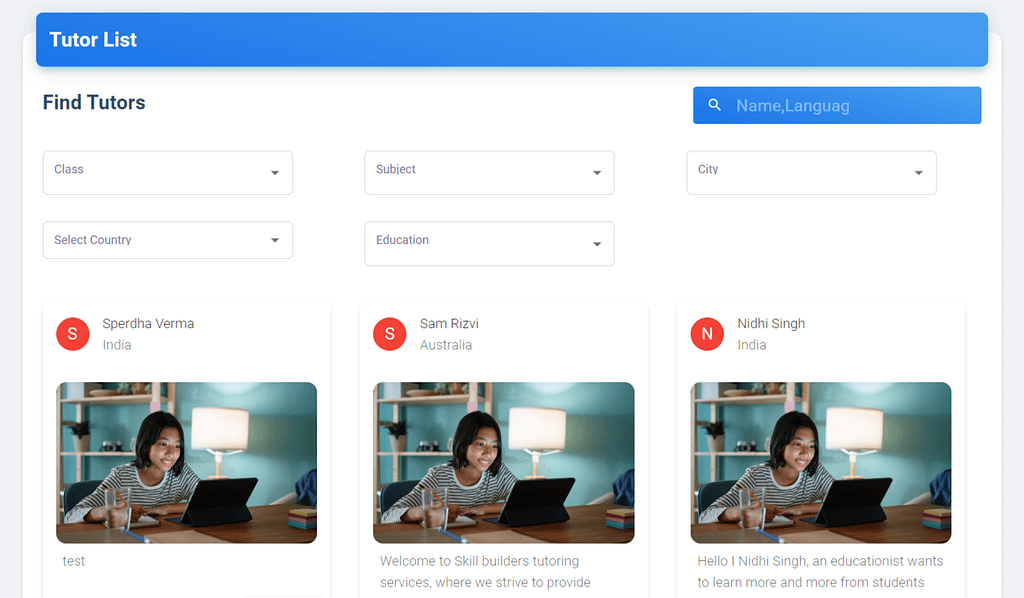Click the Subject dropdown arrow
1024x598 pixels.
pyautogui.click(x=597, y=173)
